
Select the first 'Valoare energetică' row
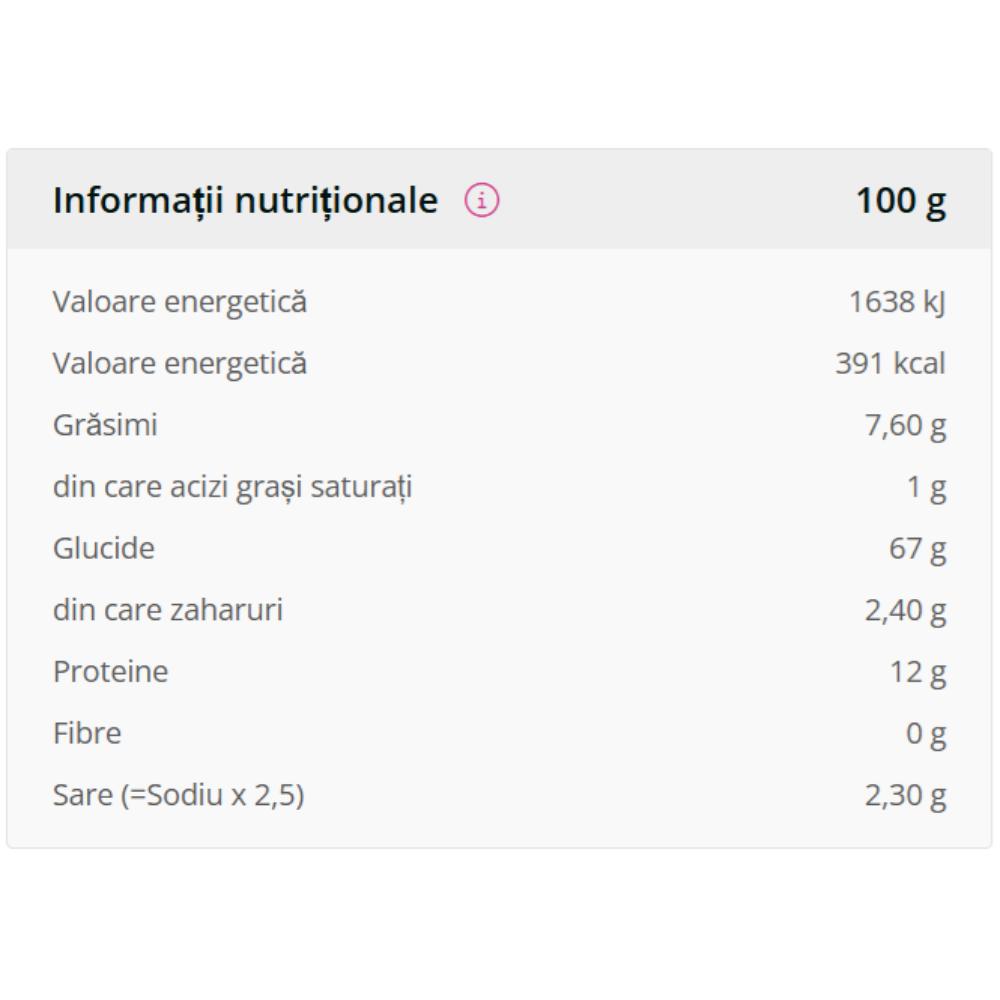pos(178,300)
